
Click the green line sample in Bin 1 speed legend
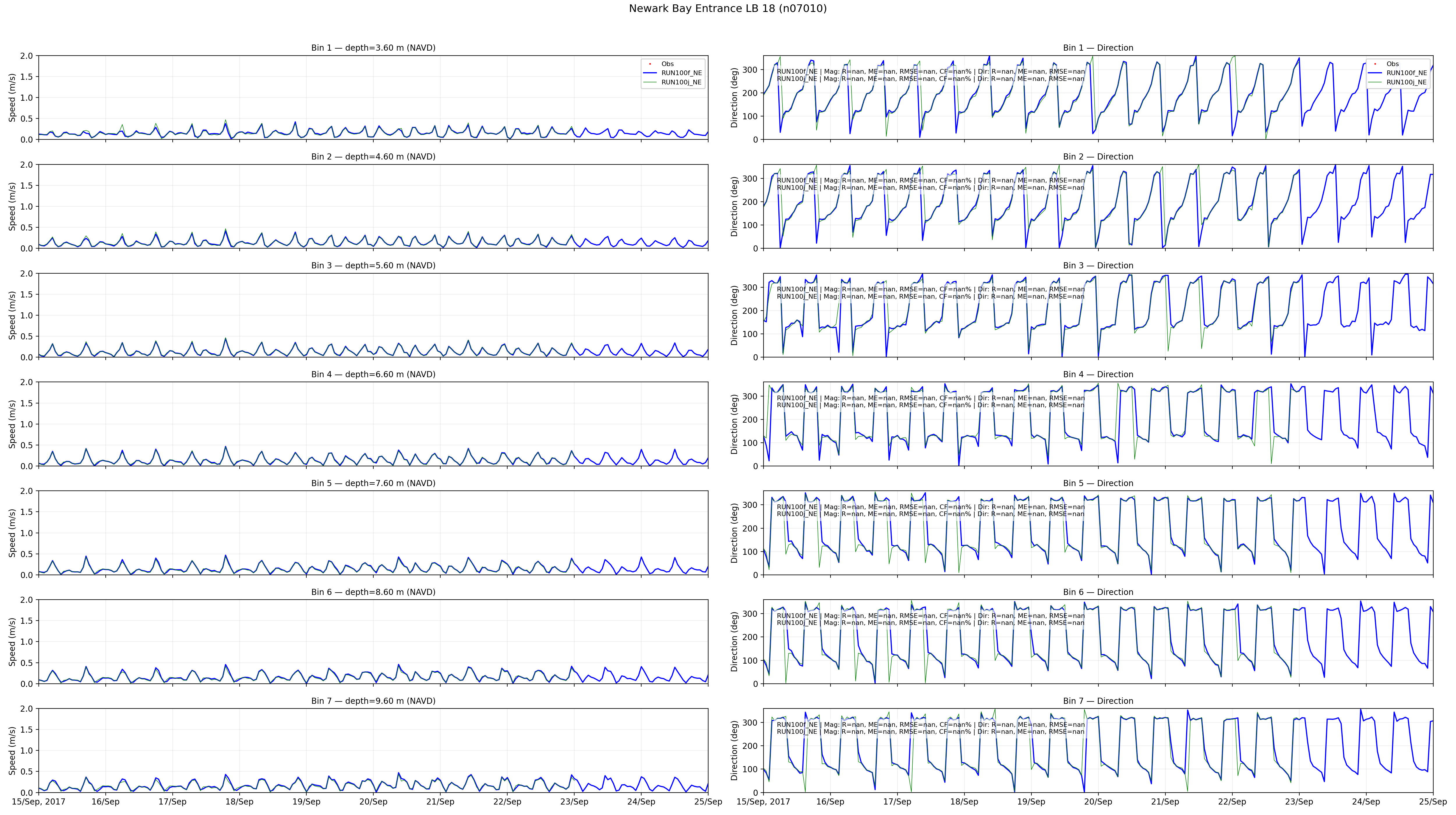[650, 82]
